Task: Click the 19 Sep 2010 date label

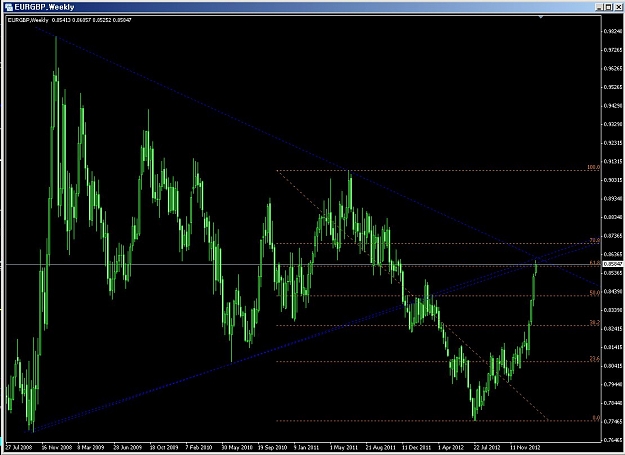Action: [273, 447]
